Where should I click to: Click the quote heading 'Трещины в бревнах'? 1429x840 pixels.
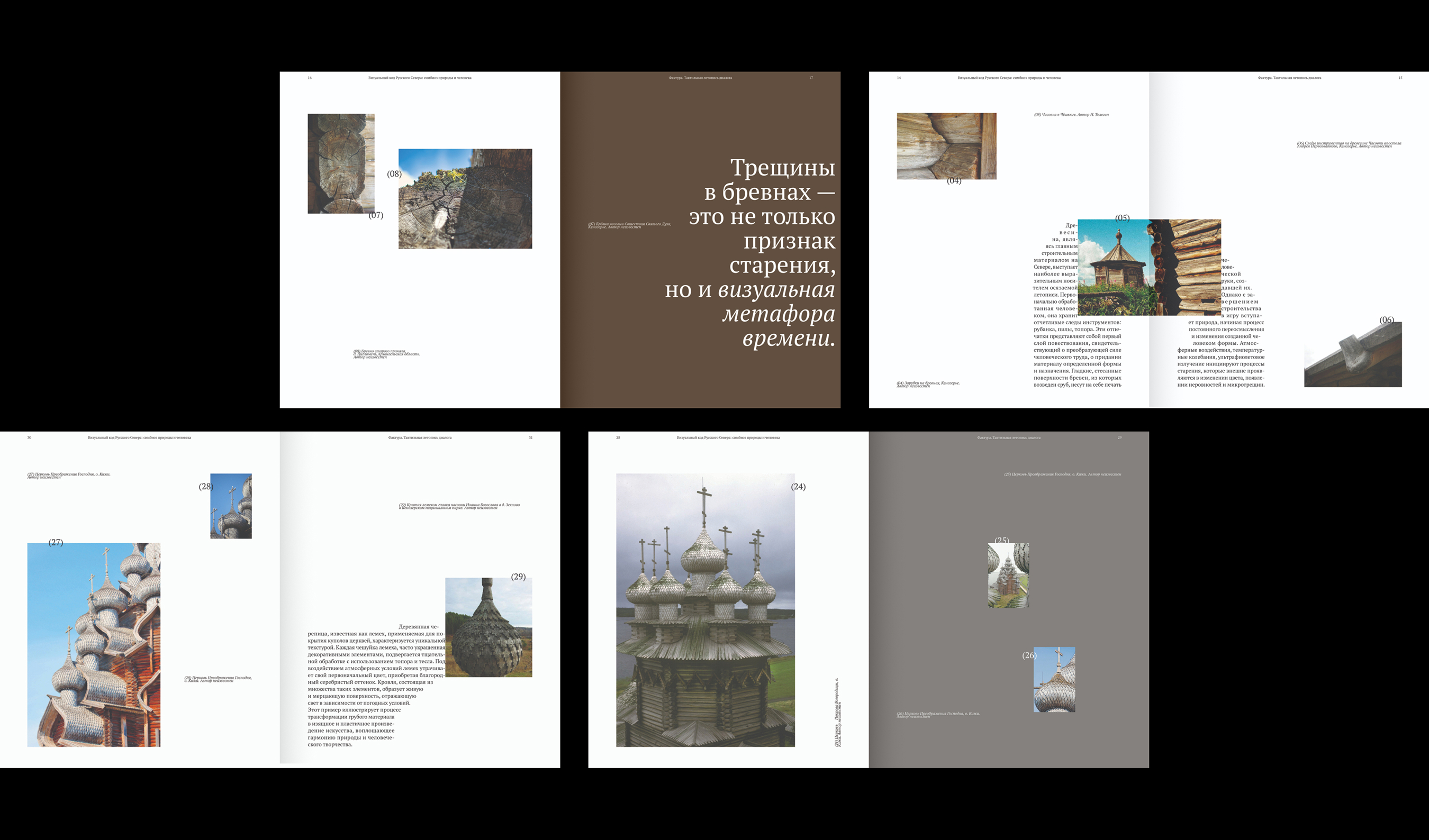click(769, 179)
